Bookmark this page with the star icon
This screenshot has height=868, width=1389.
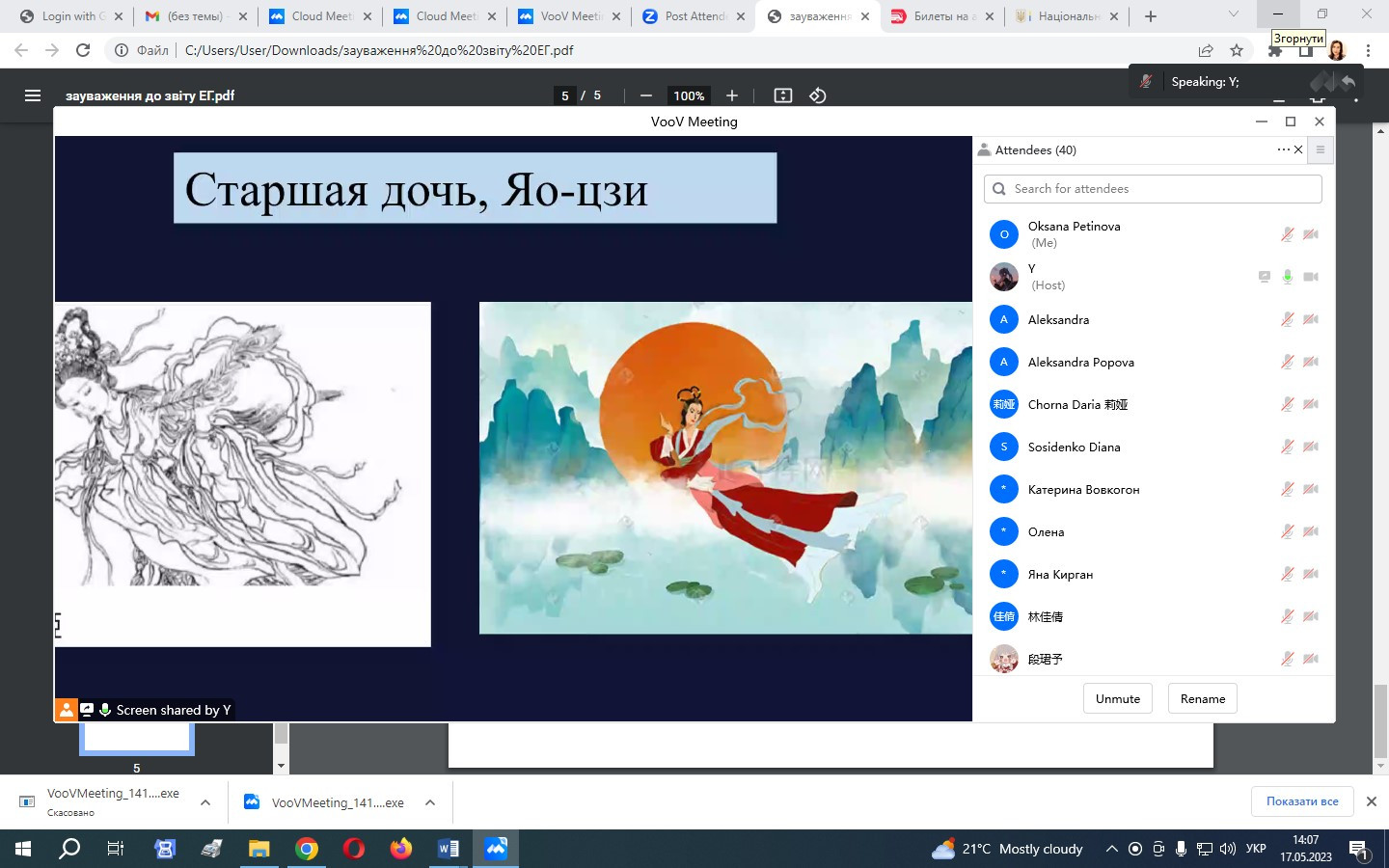point(1237,50)
